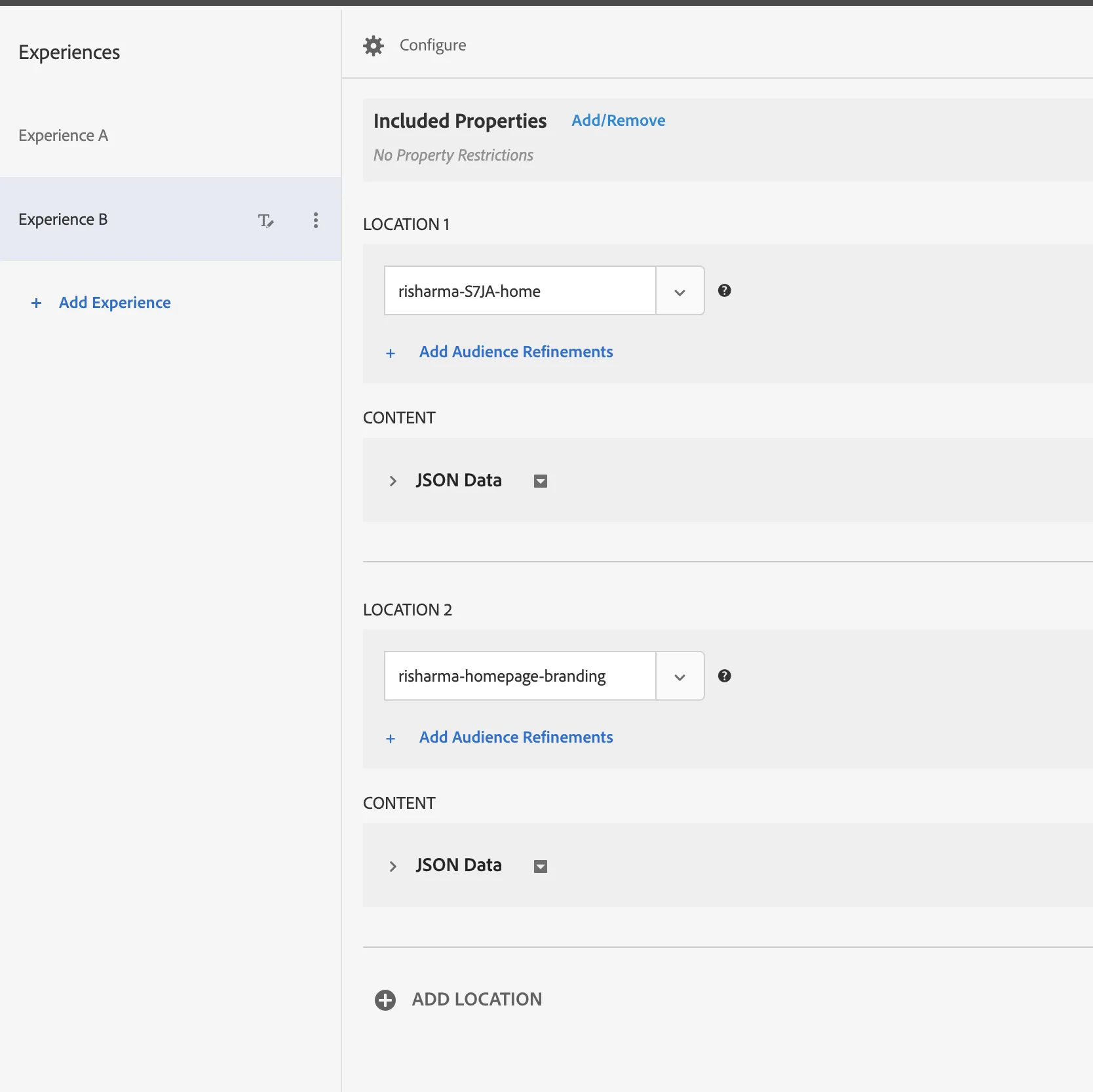Screen dimensions: 1093x1092
Task: Open the help icon for Location 2
Action: click(724, 676)
